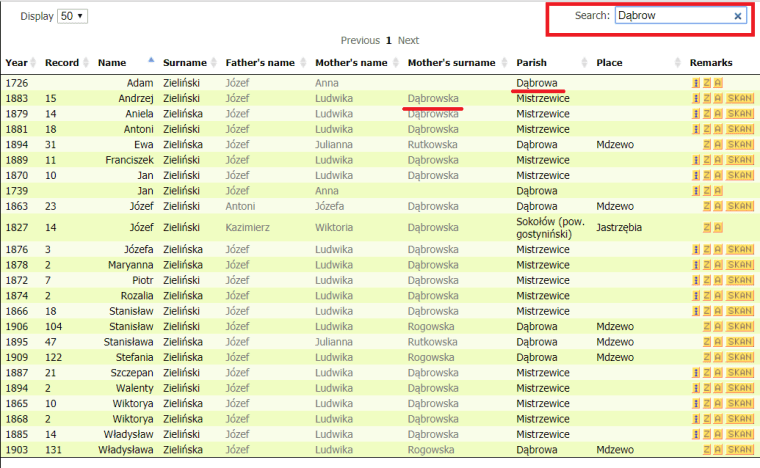
Task: Sort the table by Name column
Action: point(112,62)
